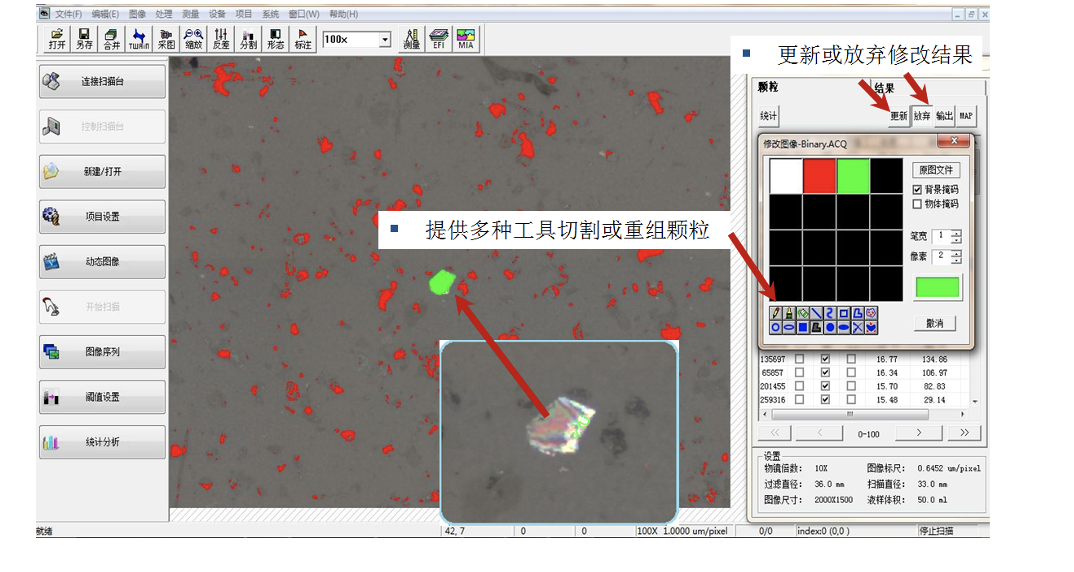The height and width of the screenshot is (572, 1074).
Task: Click the results table scroll-left arrow
Action: point(765,414)
